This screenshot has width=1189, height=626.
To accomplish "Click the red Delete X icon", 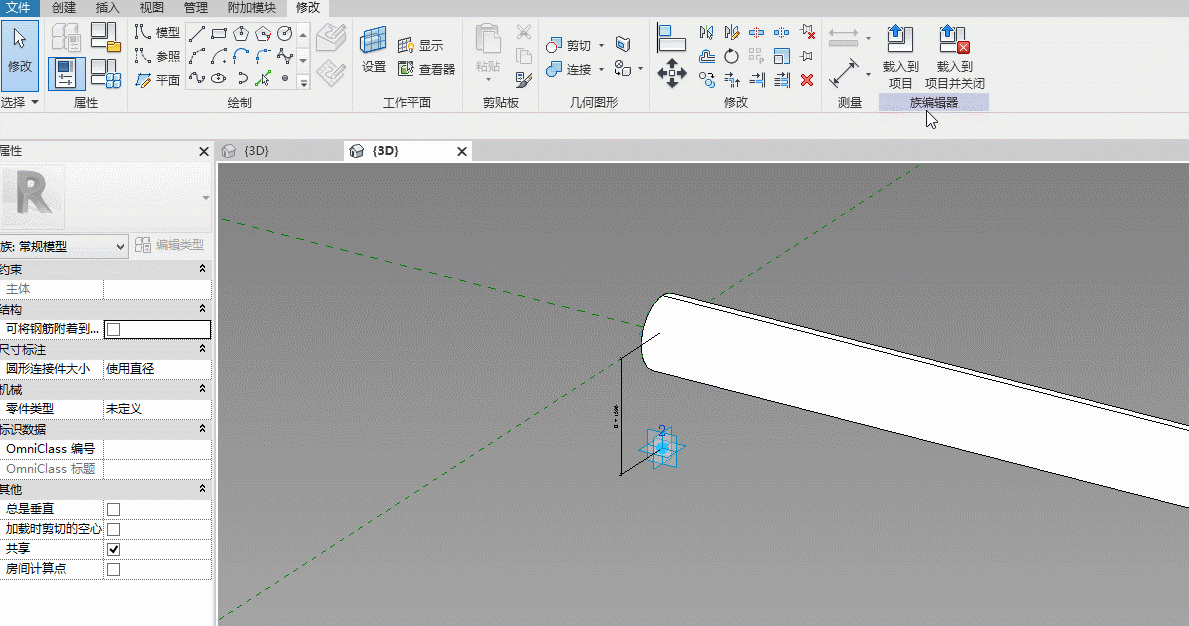I will pos(807,80).
